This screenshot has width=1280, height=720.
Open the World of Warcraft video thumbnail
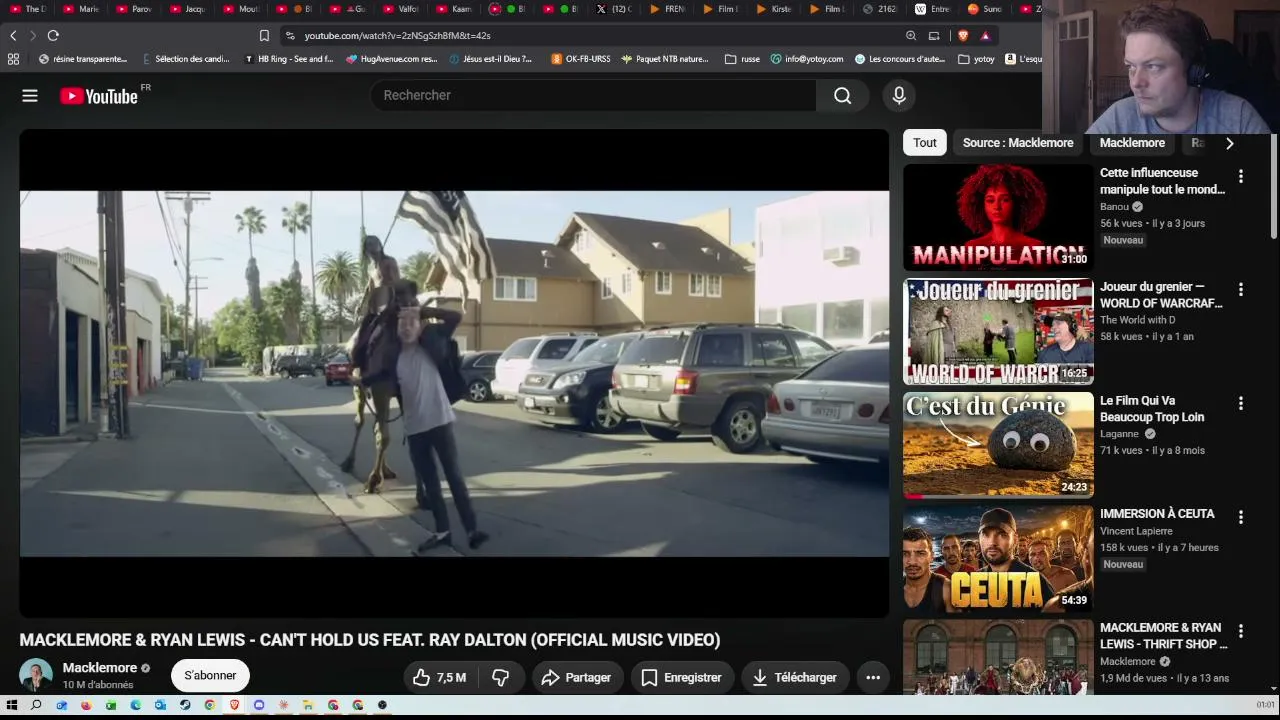click(x=998, y=331)
